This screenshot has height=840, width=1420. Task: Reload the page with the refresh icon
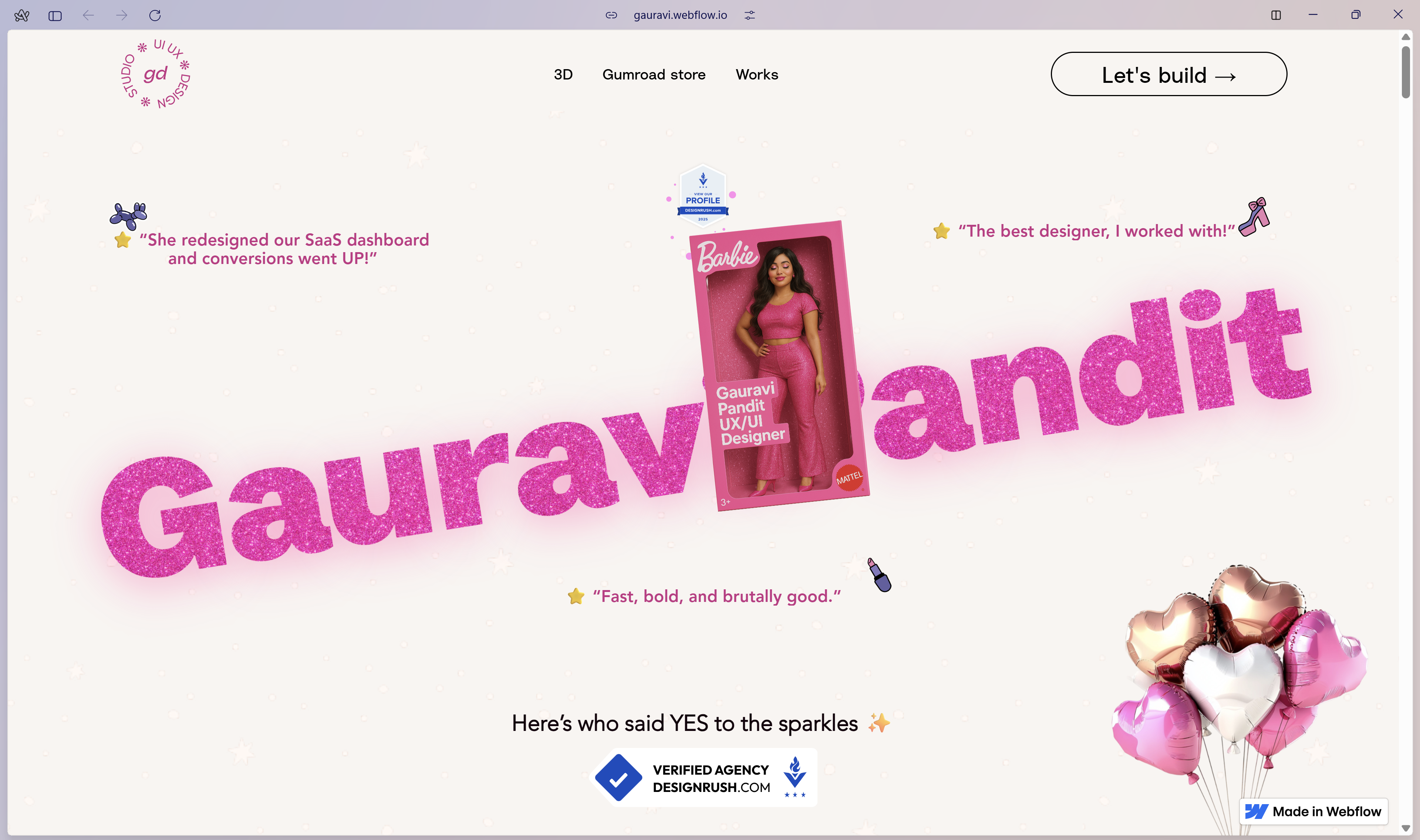(155, 15)
